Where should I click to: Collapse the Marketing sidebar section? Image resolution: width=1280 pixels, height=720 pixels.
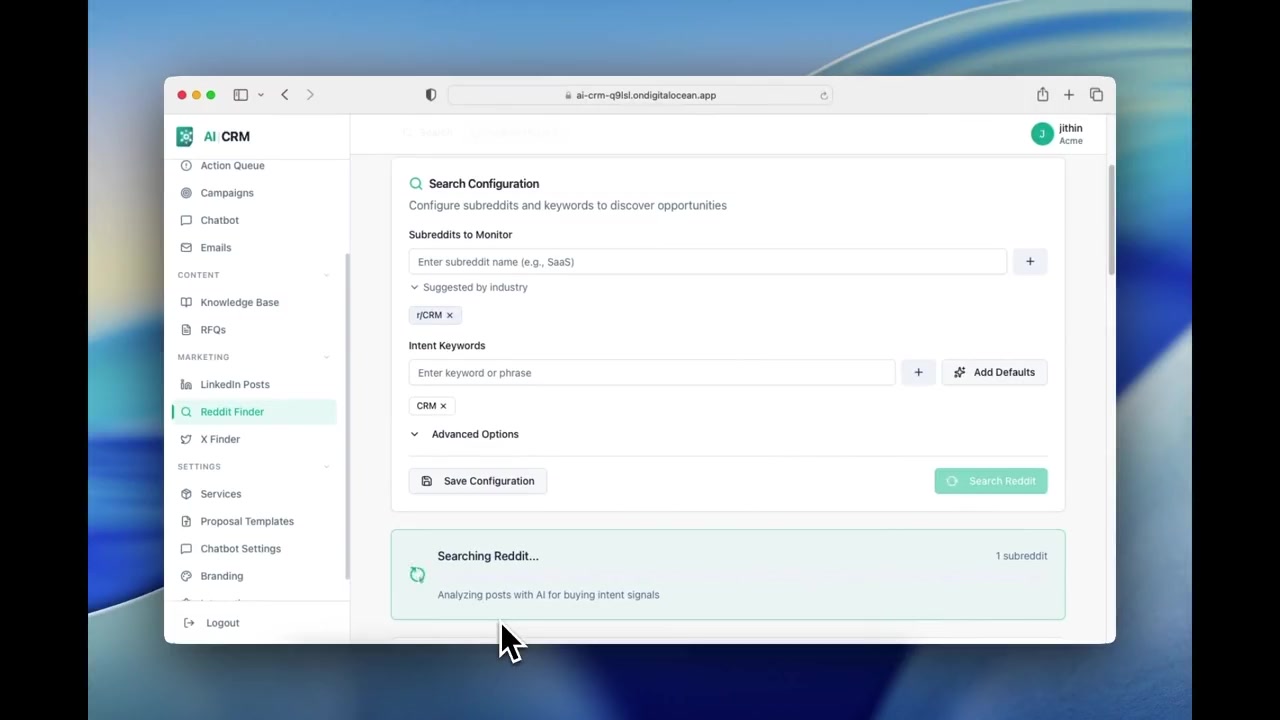pos(326,357)
